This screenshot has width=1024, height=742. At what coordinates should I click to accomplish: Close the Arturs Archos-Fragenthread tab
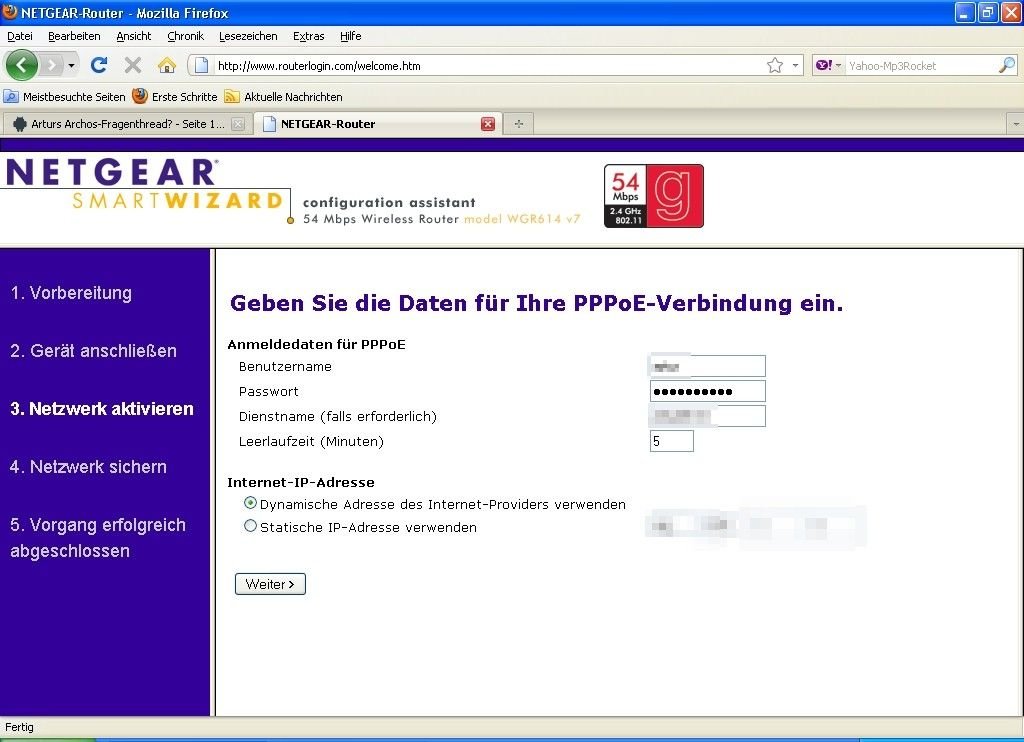point(238,124)
